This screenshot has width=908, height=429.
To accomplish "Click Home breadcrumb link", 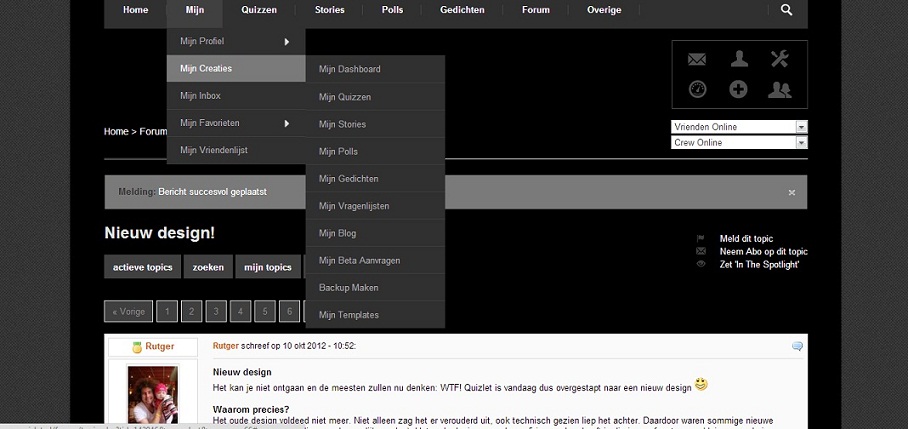I will 116,131.
